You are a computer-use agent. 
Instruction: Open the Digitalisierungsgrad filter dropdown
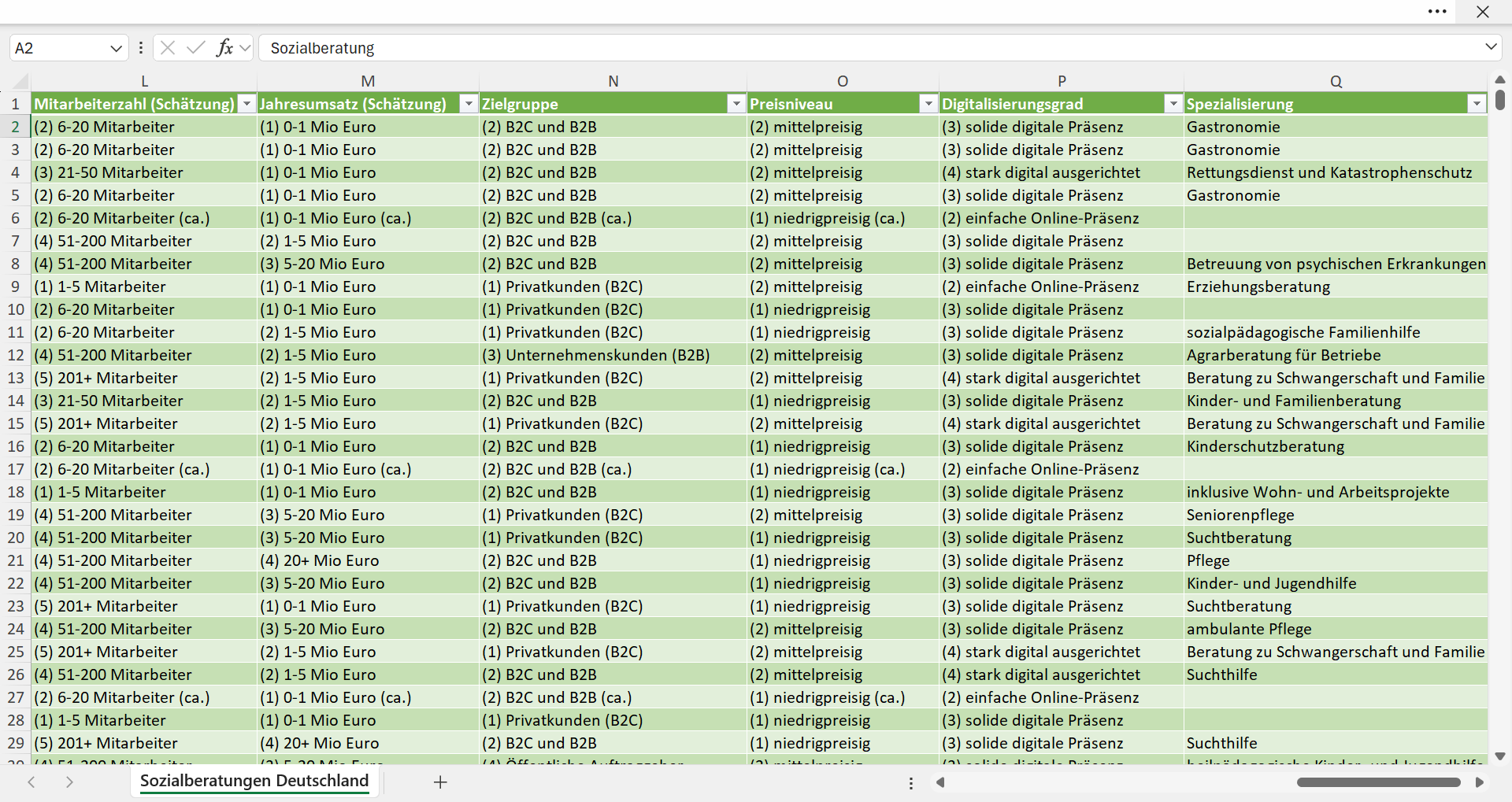coord(1173,104)
